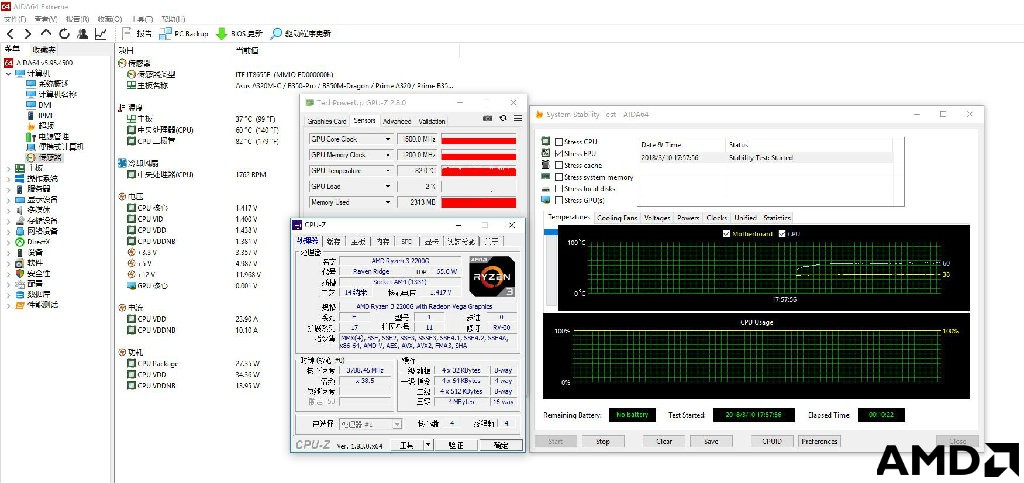
Task: Click the Memory Used red graph bar
Action: (x=479, y=202)
